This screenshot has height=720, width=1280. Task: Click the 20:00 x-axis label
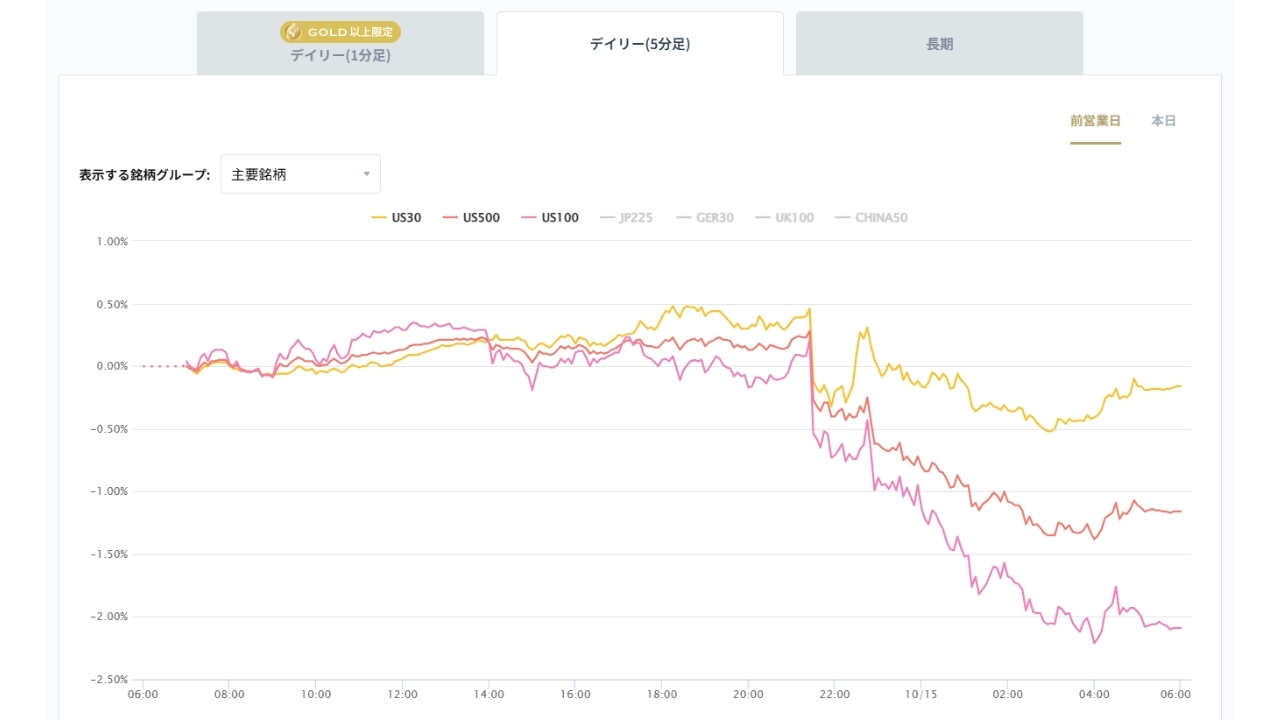point(748,694)
